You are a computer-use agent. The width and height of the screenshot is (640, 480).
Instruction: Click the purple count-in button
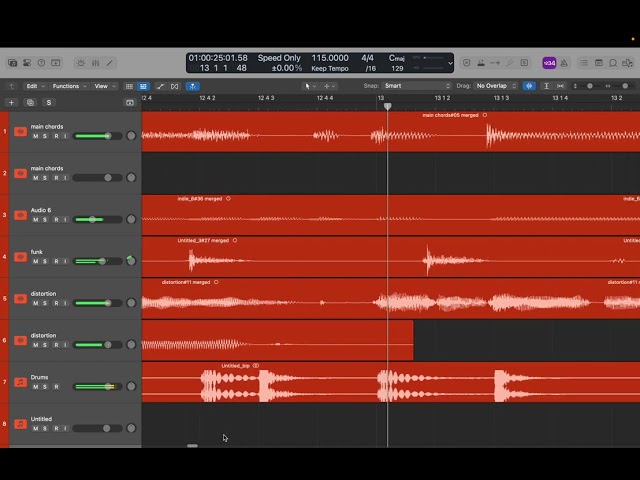549,63
